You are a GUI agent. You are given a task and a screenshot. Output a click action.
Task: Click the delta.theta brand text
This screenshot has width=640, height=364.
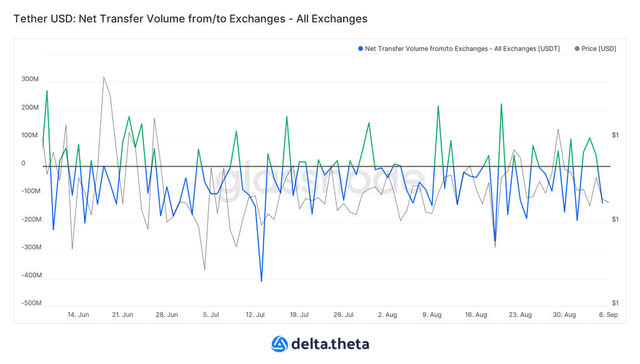(330, 344)
